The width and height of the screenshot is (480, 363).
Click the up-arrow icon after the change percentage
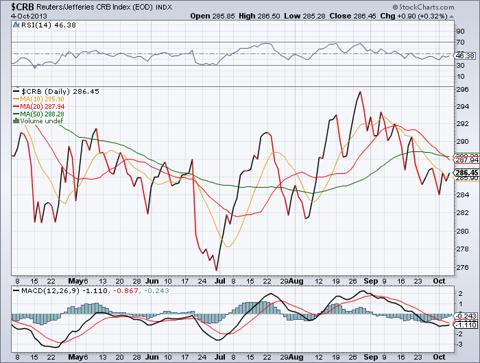point(452,16)
